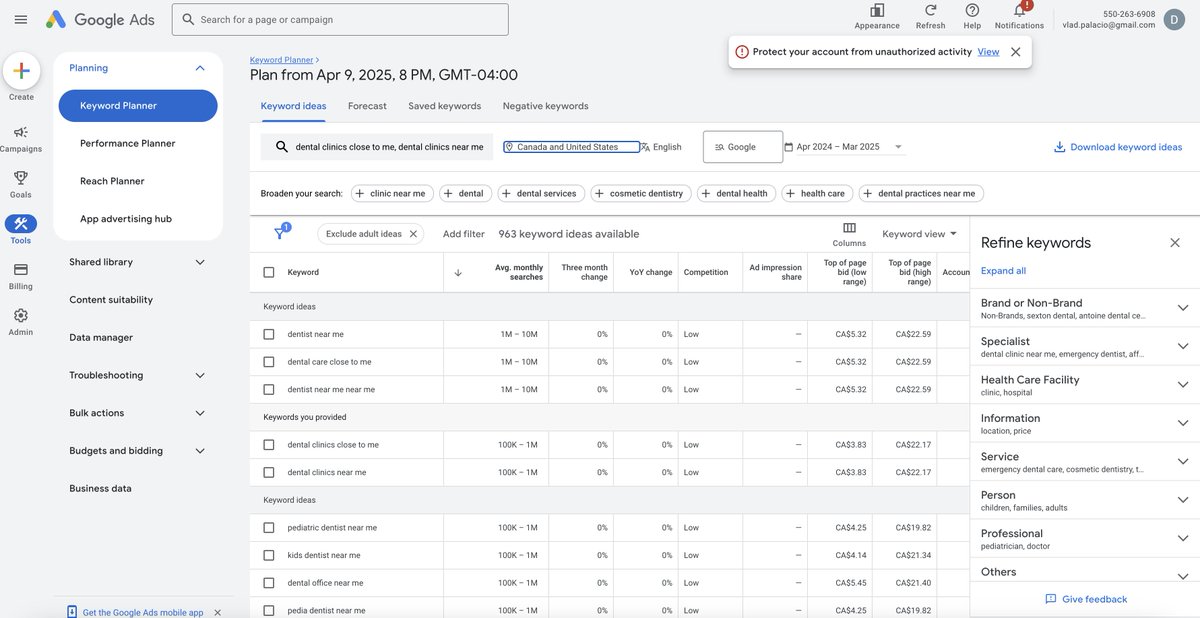The image size is (1200, 618).
Task: Click the Keyword Planner breadcrumb link
Action: tap(281, 60)
